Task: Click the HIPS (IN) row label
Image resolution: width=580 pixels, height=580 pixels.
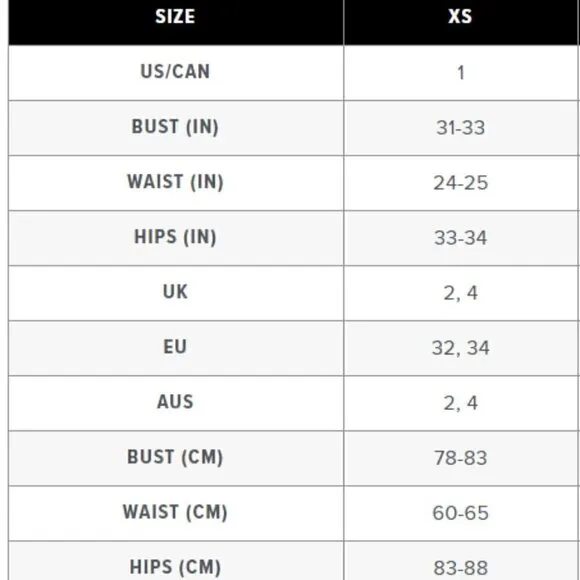Action: click(175, 237)
